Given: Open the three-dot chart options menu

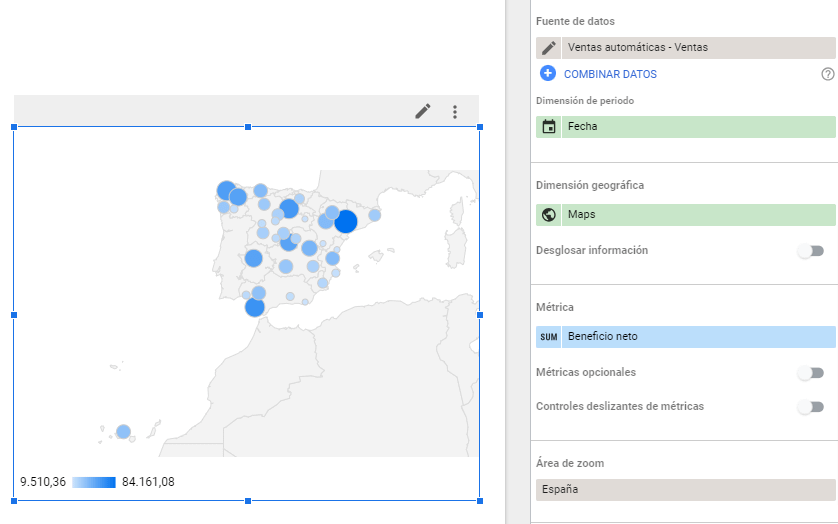Looking at the screenshot, I should (455, 112).
